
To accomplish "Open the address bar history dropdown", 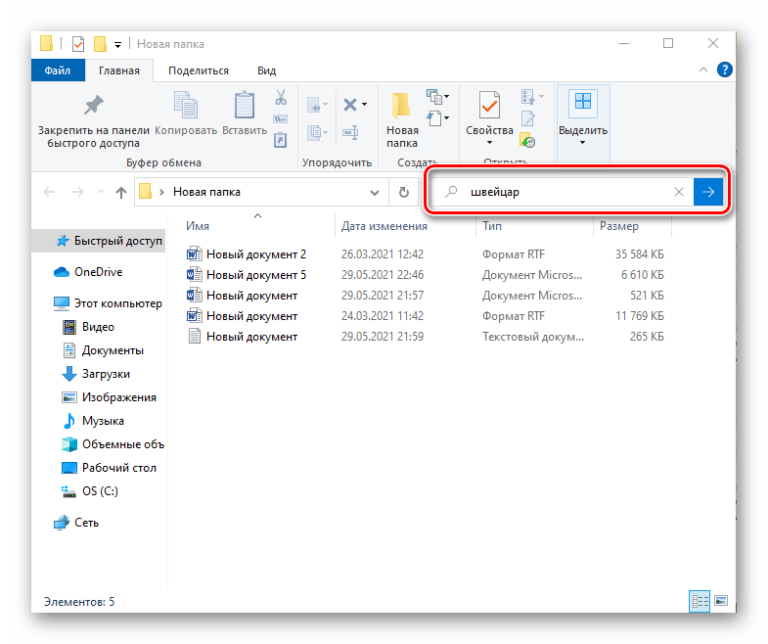I will (x=375, y=192).
